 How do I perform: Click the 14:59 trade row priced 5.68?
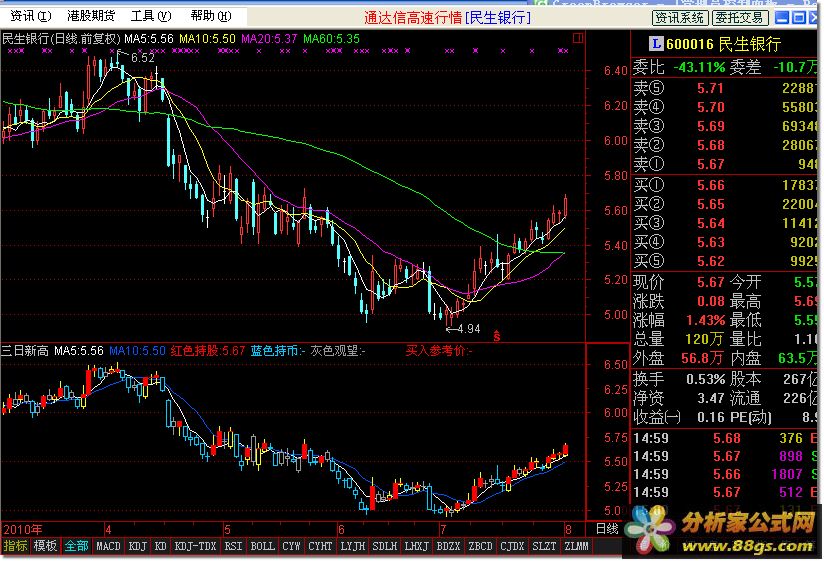point(725,438)
